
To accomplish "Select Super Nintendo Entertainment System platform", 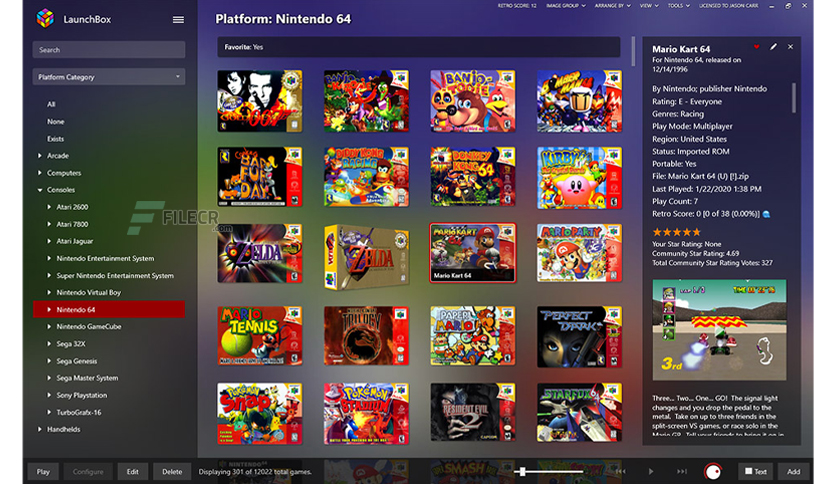I will [x=115, y=276].
